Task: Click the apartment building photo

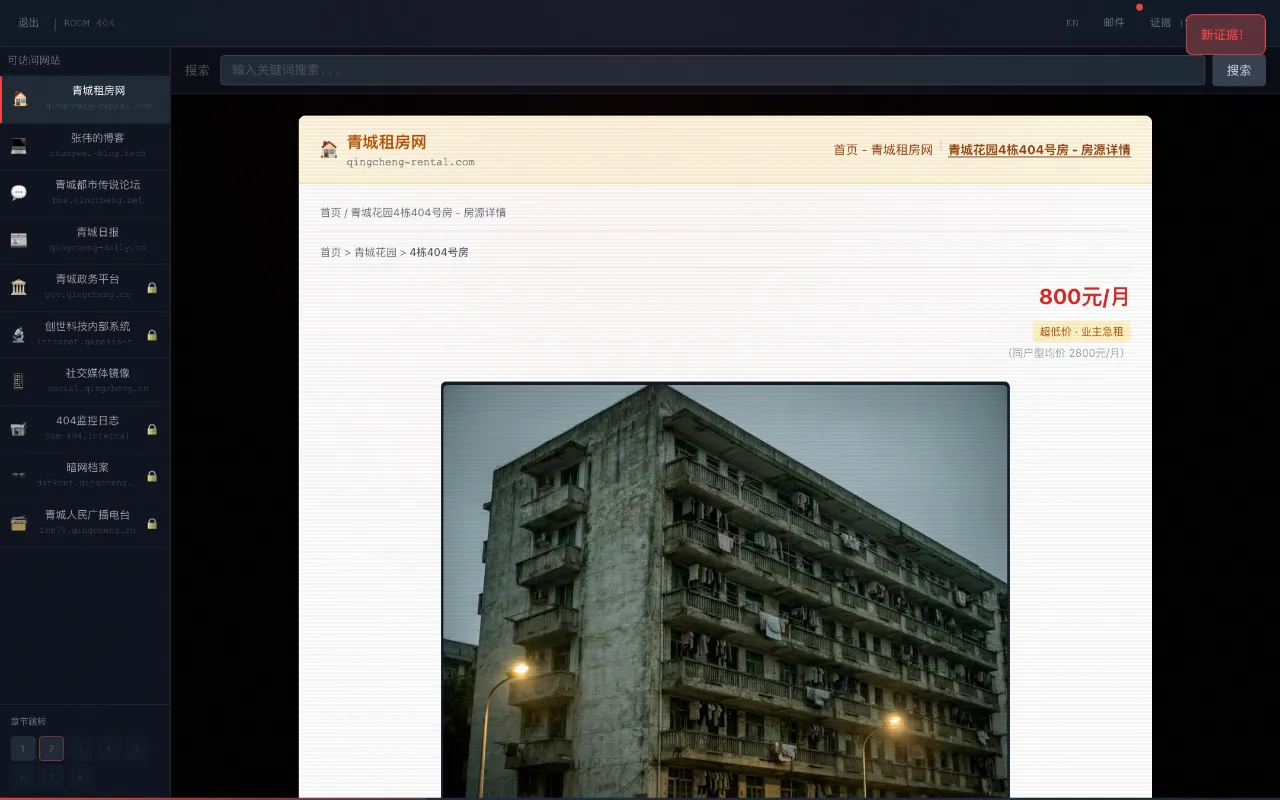Action: [725, 590]
